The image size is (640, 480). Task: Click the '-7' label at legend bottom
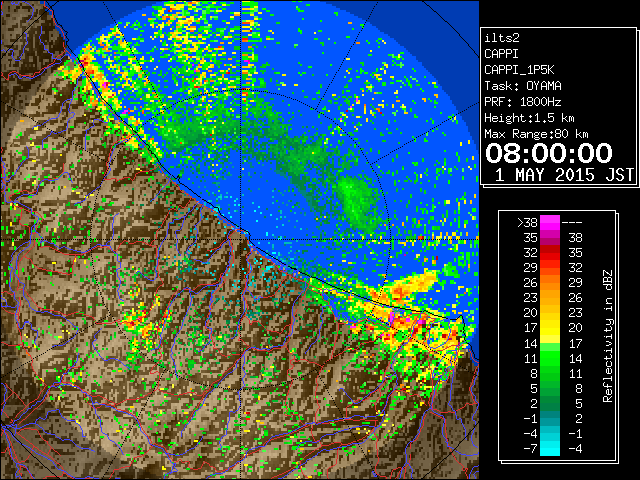[x=530, y=449]
